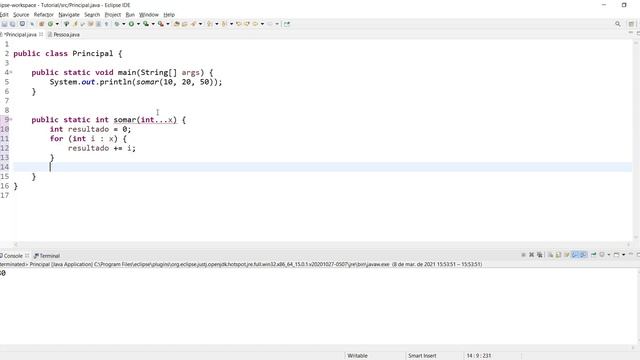Viewport: 640px width, 360px height.
Task: Click the 'int resultado = 0;' code line
Action: (90, 129)
